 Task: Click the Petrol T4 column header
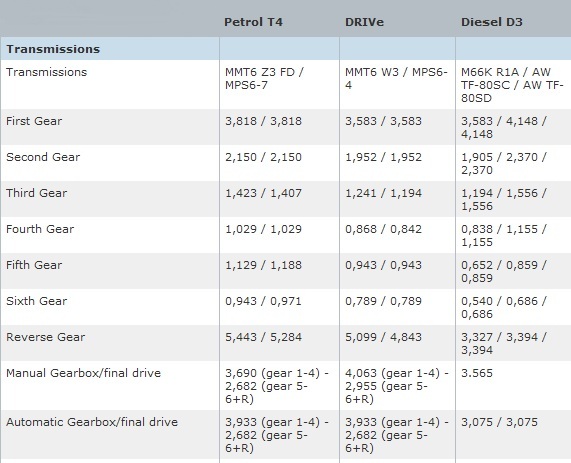point(253,22)
